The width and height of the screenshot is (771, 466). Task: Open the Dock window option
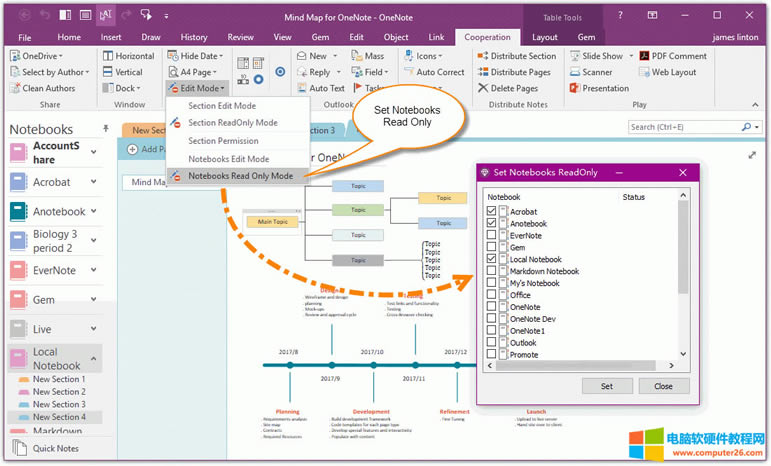121,88
